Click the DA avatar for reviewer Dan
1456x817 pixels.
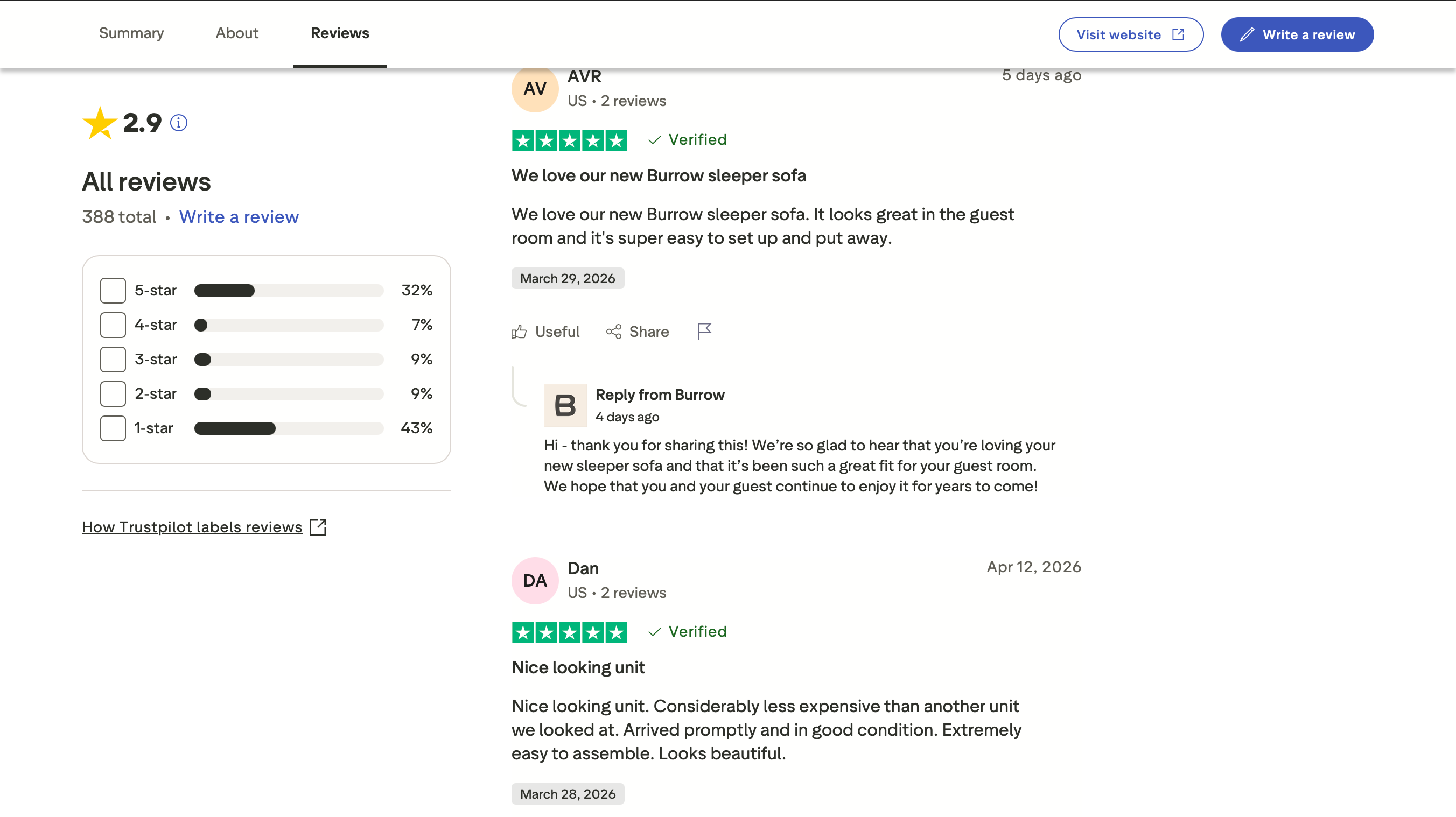pyautogui.click(x=535, y=581)
